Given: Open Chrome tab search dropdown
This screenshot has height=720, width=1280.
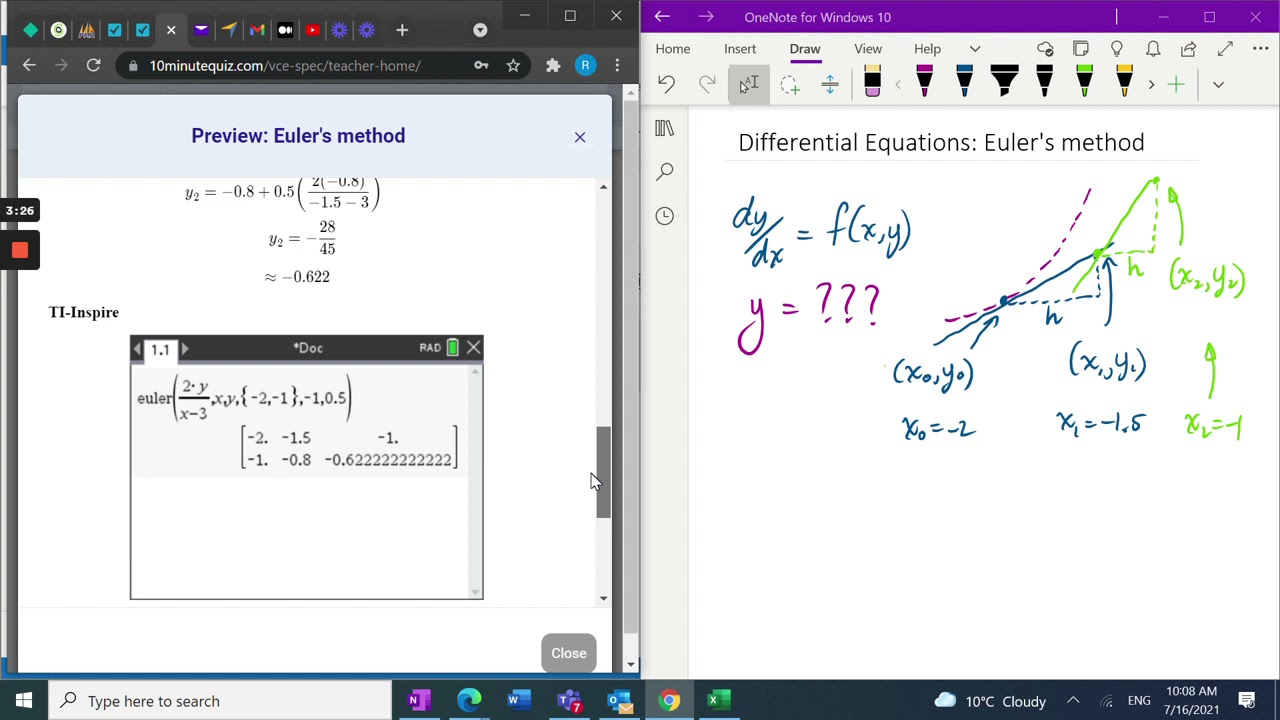Looking at the screenshot, I should (x=480, y=30).
